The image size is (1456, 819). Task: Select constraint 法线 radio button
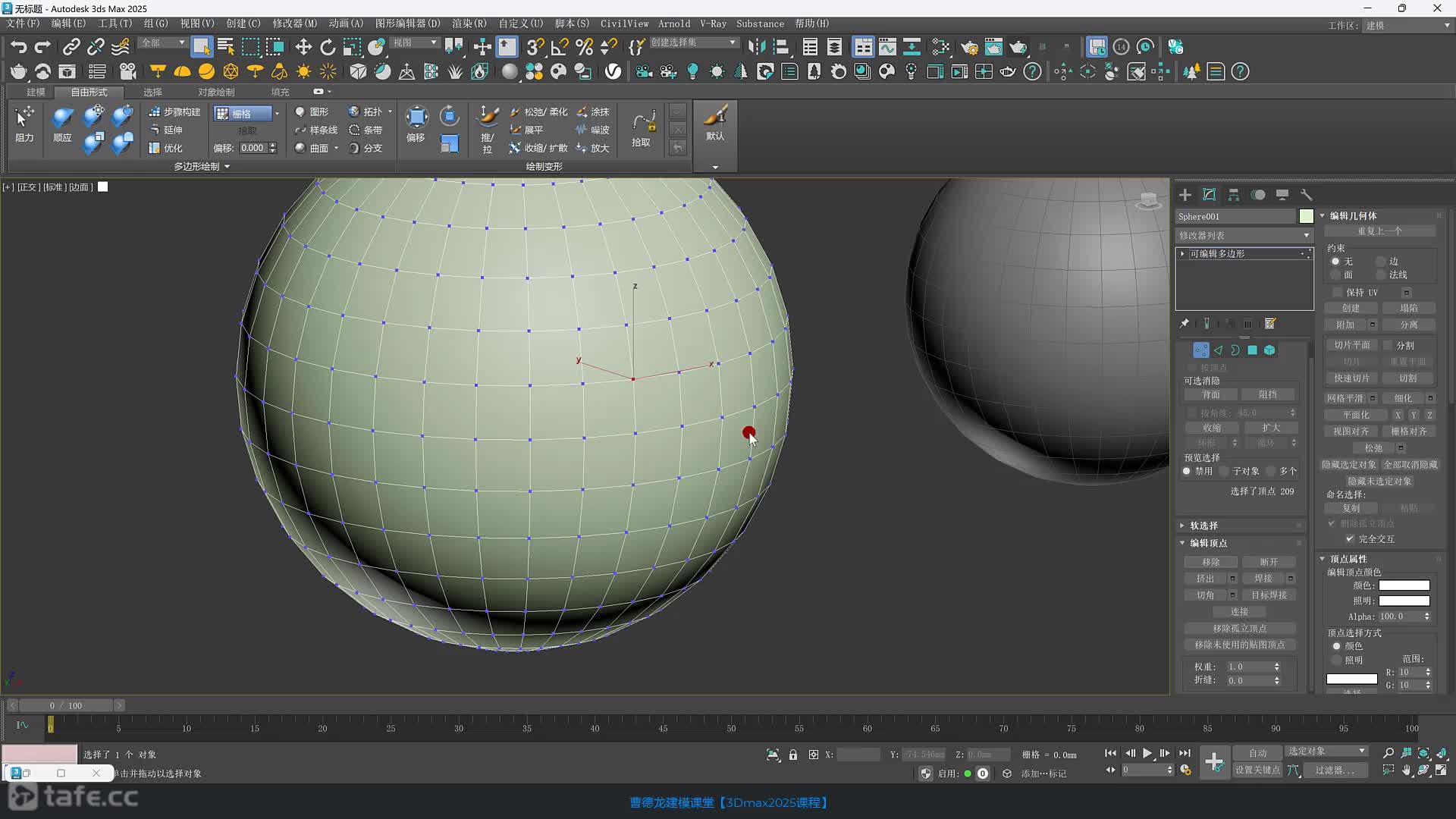pos(1381,275)
